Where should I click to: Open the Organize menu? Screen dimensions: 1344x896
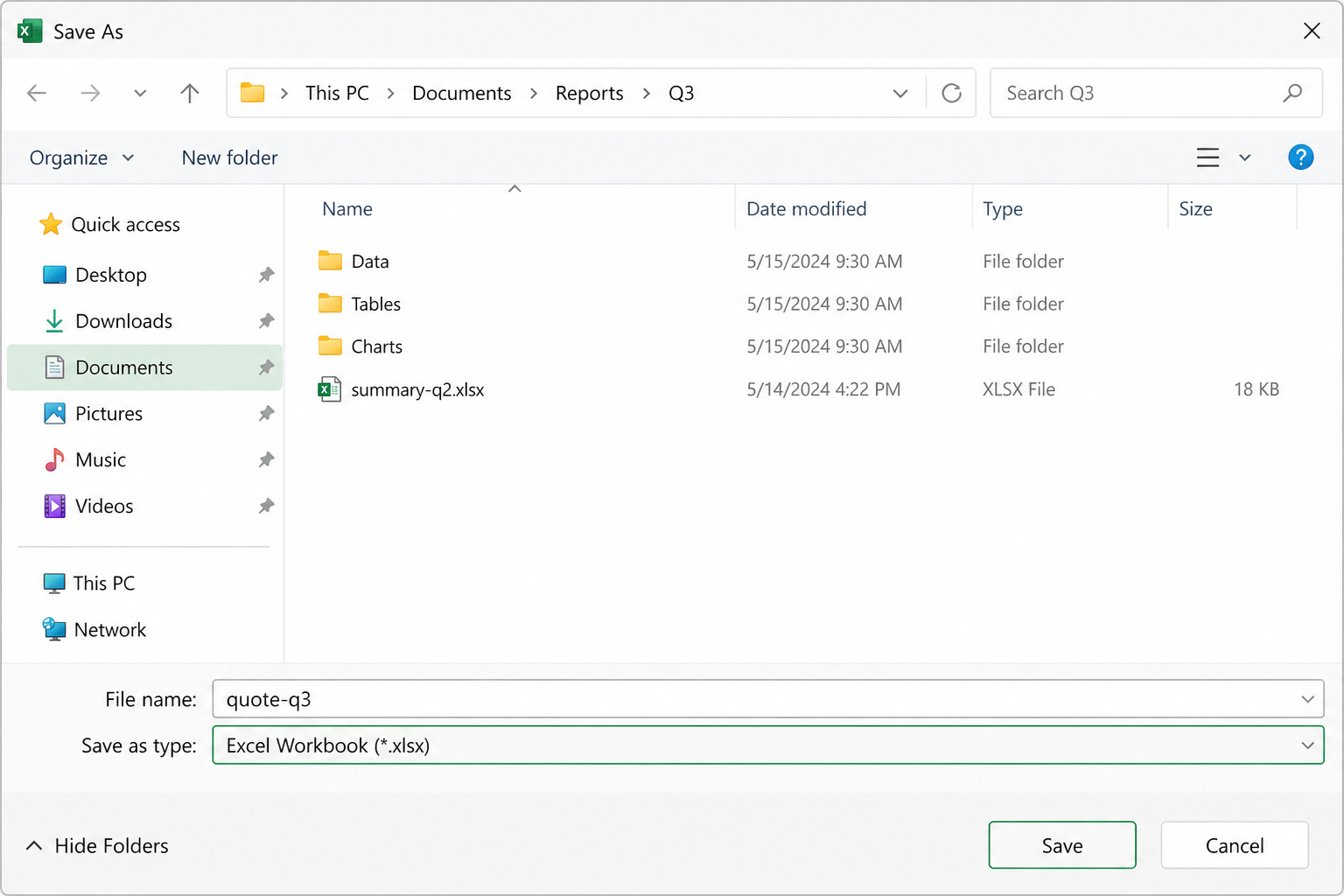[x=81, y=157]
